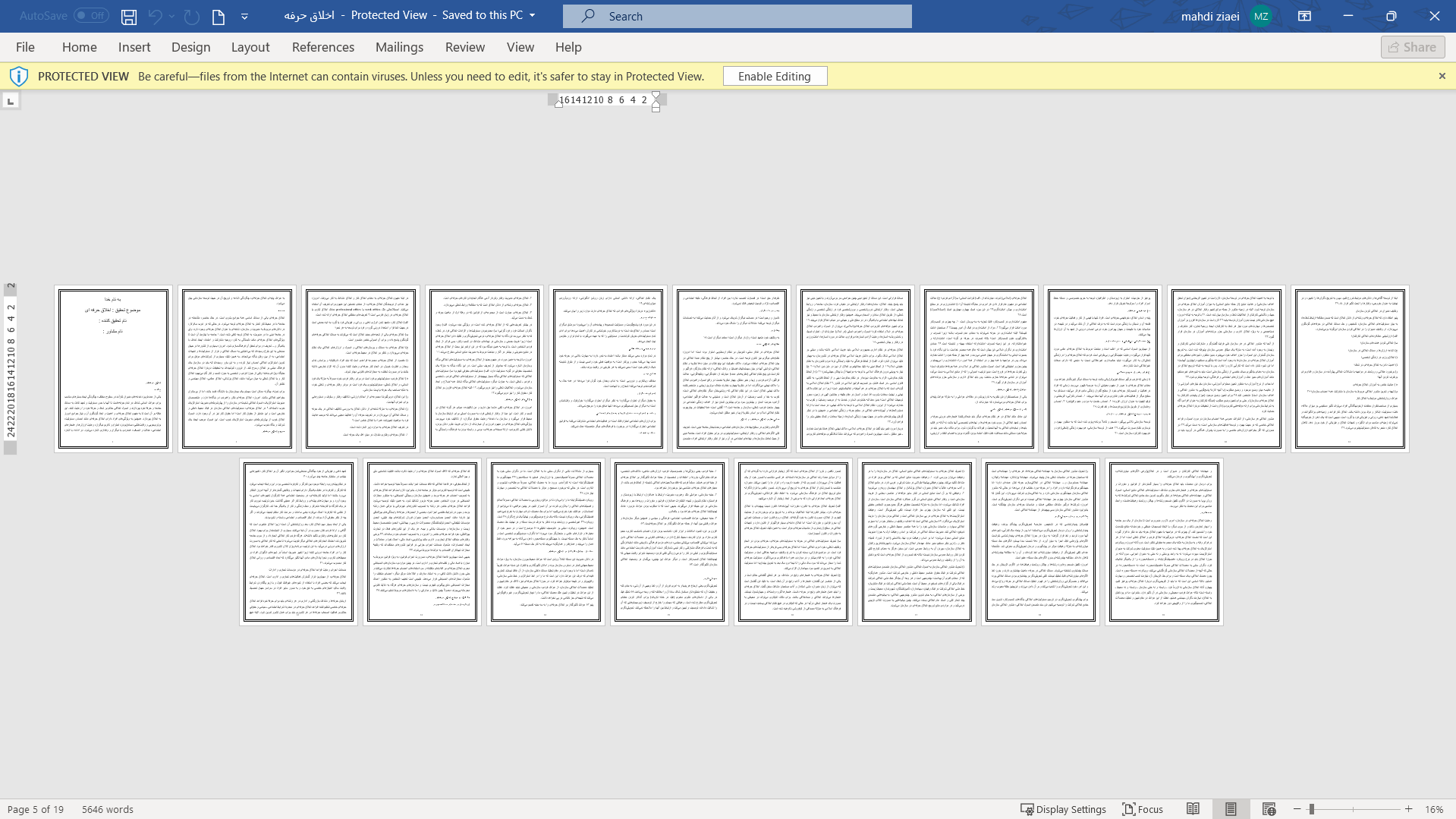Image resolution: width=1456 pixels, height=819 pixels.
Task: Switch to Web Layout view icon
Action: (x=1269, y=809)
